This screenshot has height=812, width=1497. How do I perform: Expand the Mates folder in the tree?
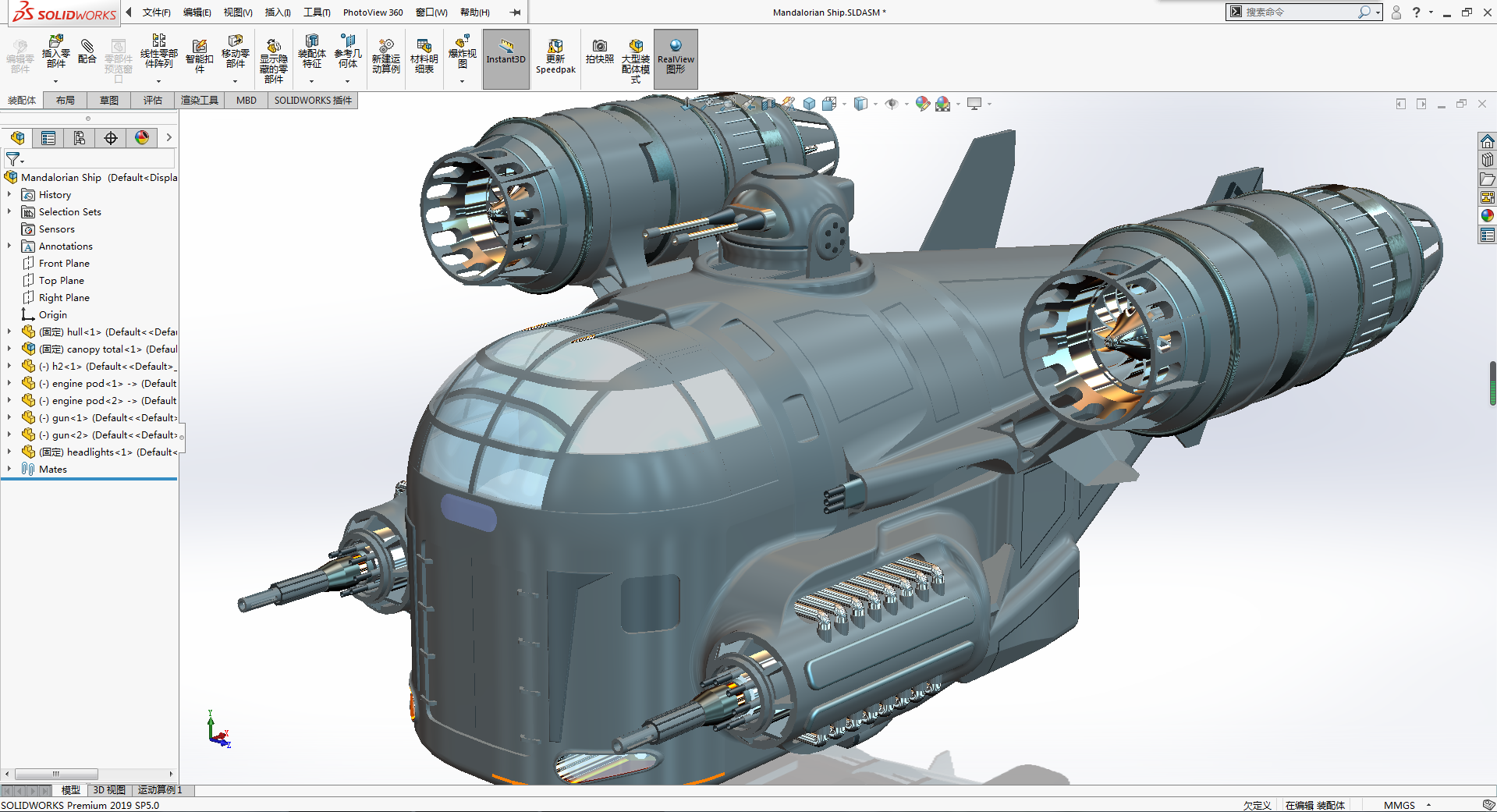pos(9,469)
